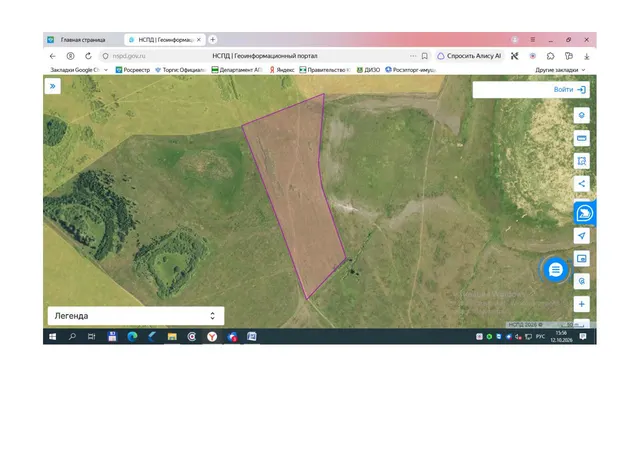Open the map layers tool
The height and width of the screenshot is (452, 640).
pyautogui.click(x=582, y=115)
